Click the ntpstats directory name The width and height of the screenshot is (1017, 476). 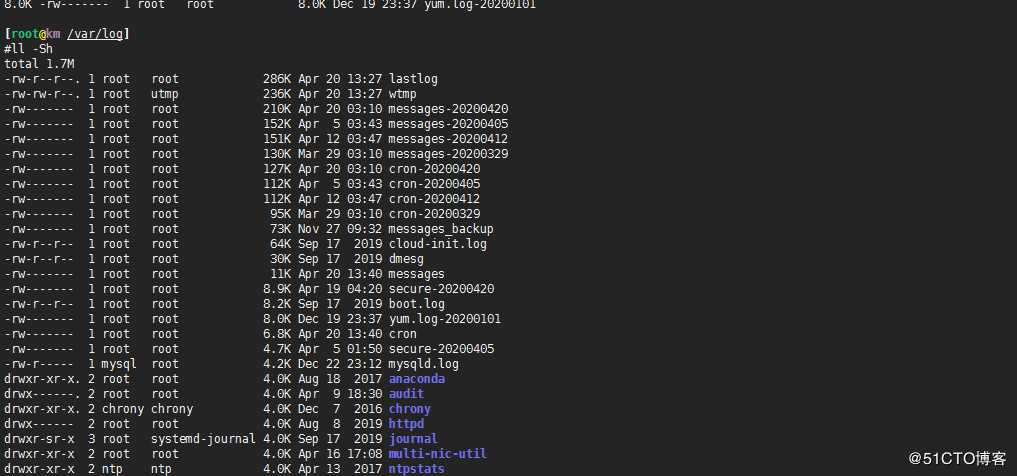point(416,469)
